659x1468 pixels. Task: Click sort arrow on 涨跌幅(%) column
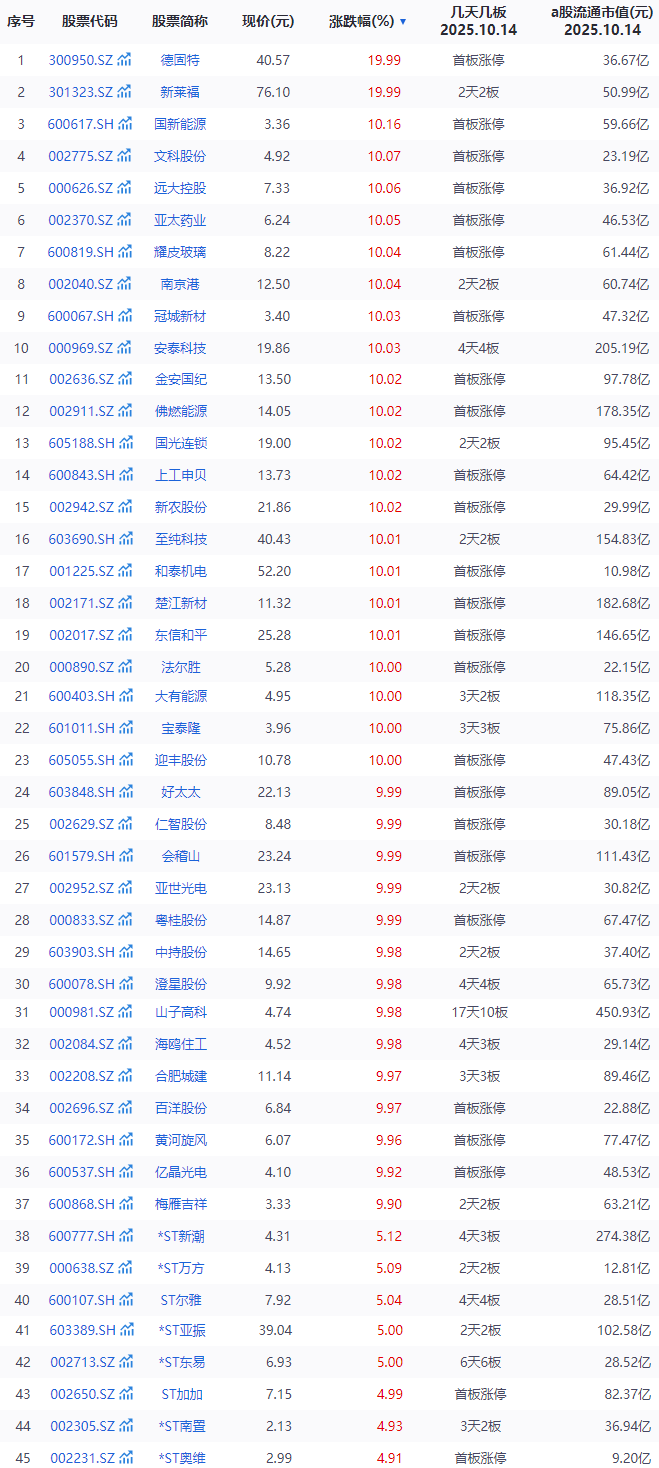[x=403, y=21]
